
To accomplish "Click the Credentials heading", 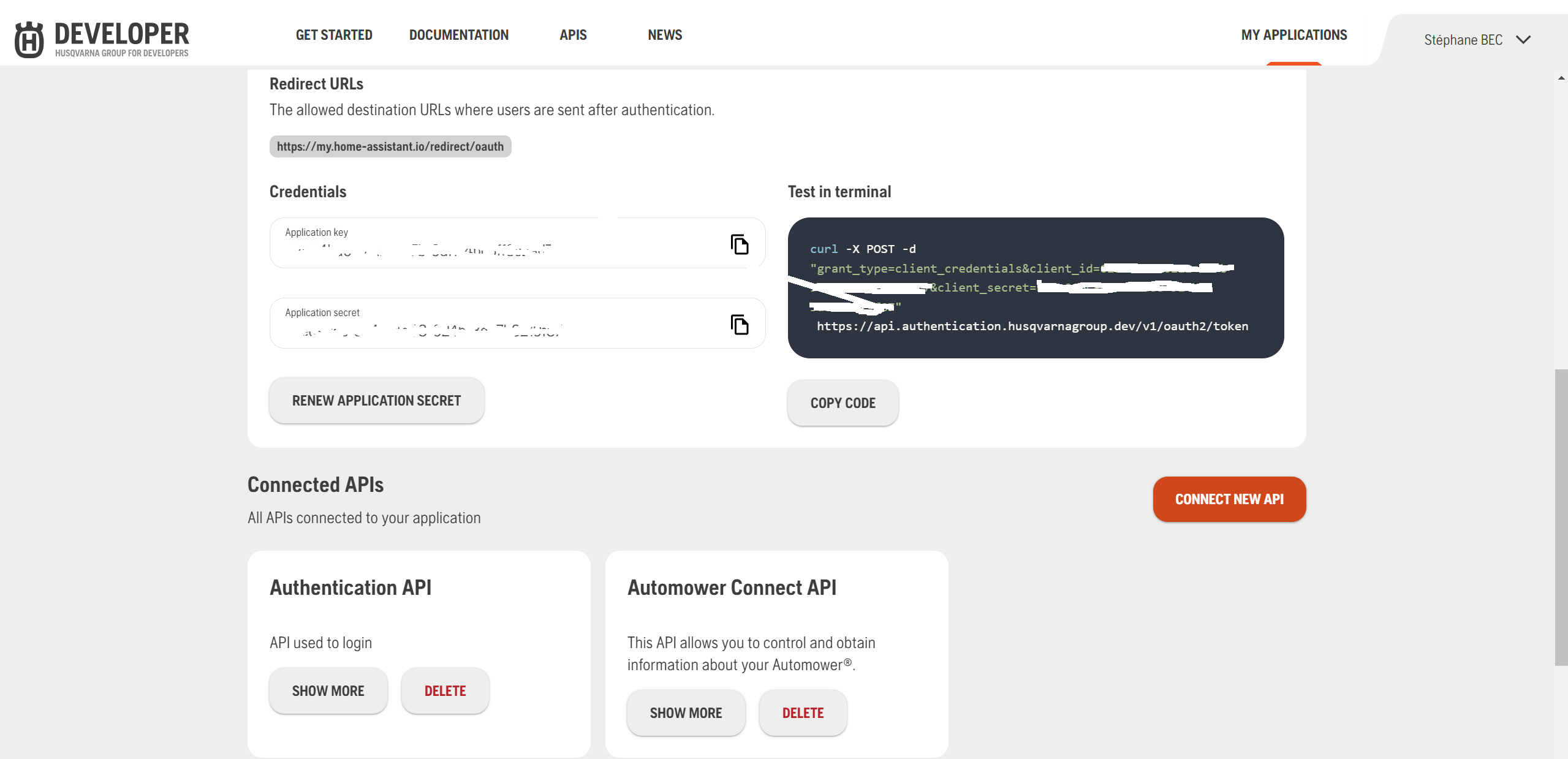I will click(x=308, y=192).
